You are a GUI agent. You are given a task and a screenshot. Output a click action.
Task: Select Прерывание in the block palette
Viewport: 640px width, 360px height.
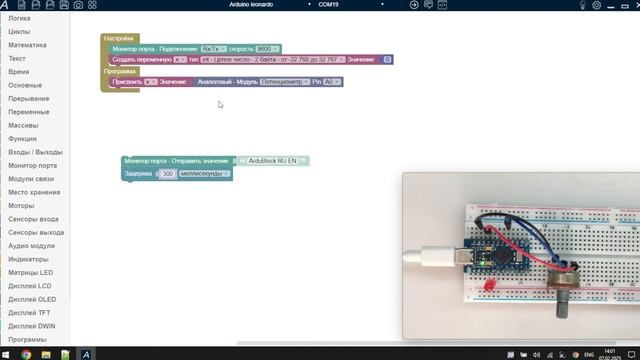click(x=29, y=99)
